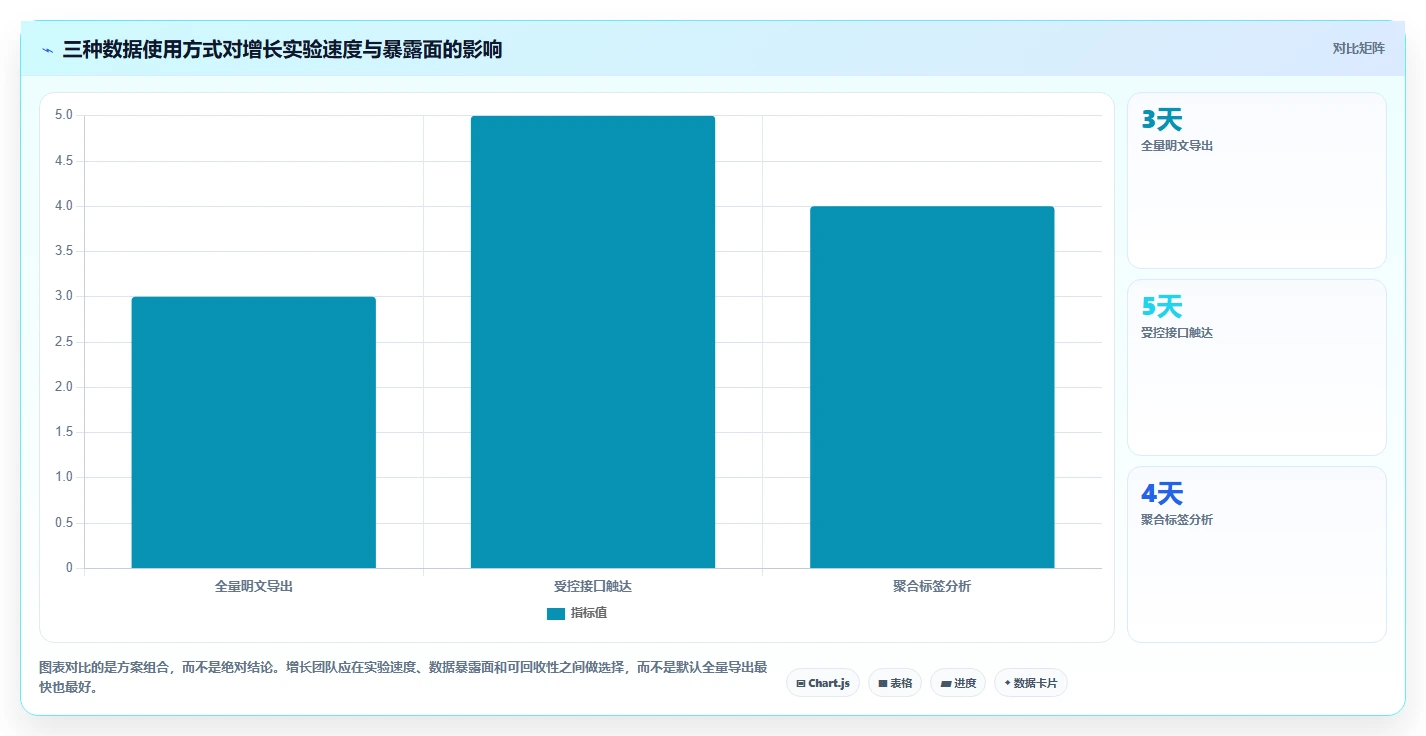Click the y-axis value 2.5

click(x=64, y=342)
